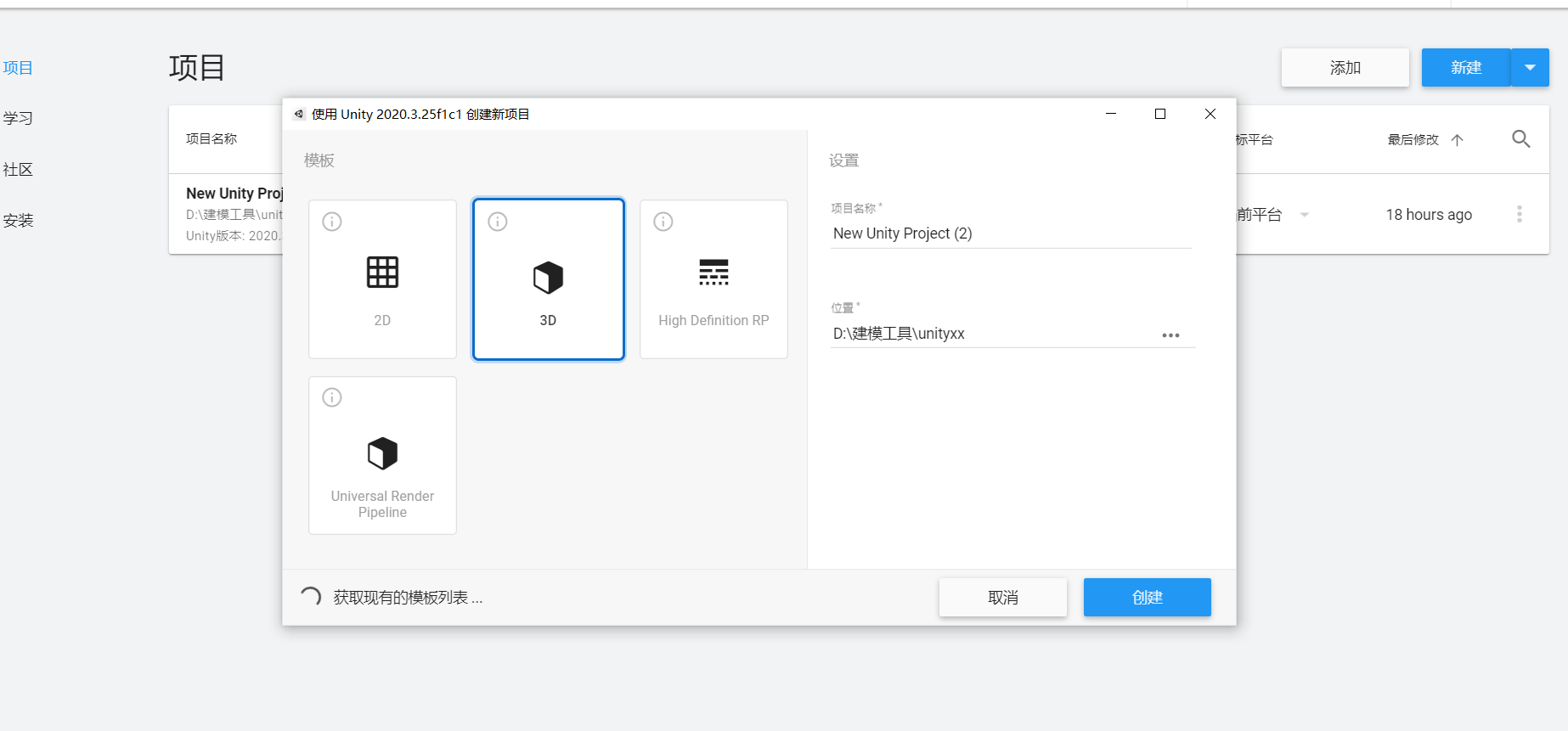Image resolution: width=1568 pixels, height=731 pixels.
Task: Open the dropdown arrow beside 新建
Action: click(x=1530, y=68)
